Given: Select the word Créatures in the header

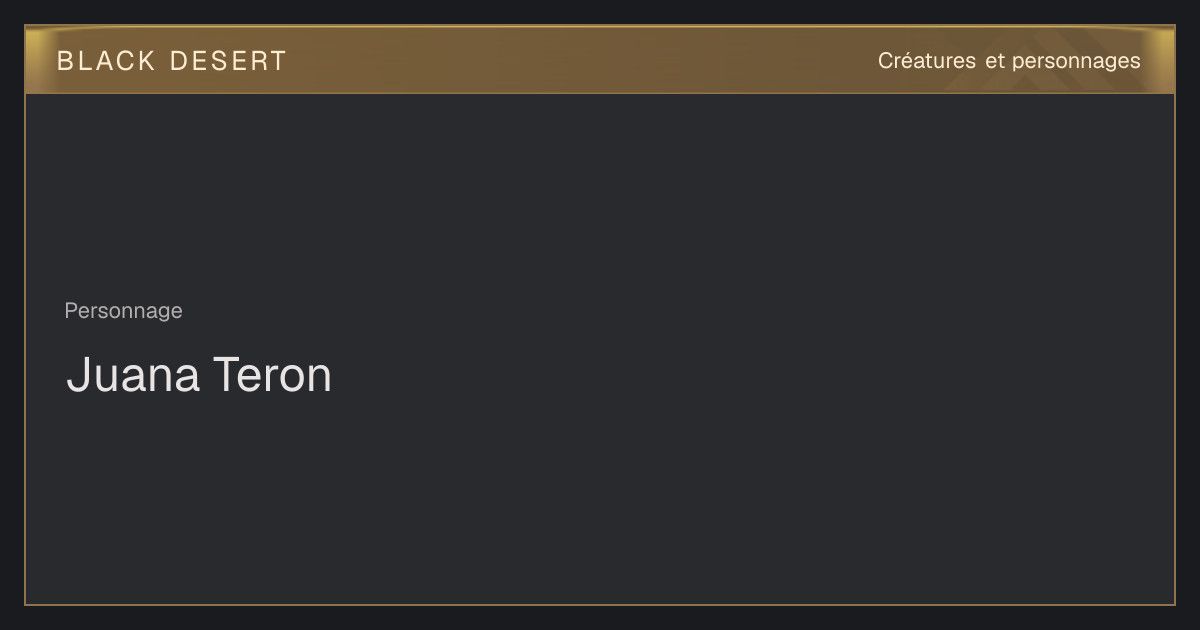Looking at the screenshot, I should coord(927,61).
